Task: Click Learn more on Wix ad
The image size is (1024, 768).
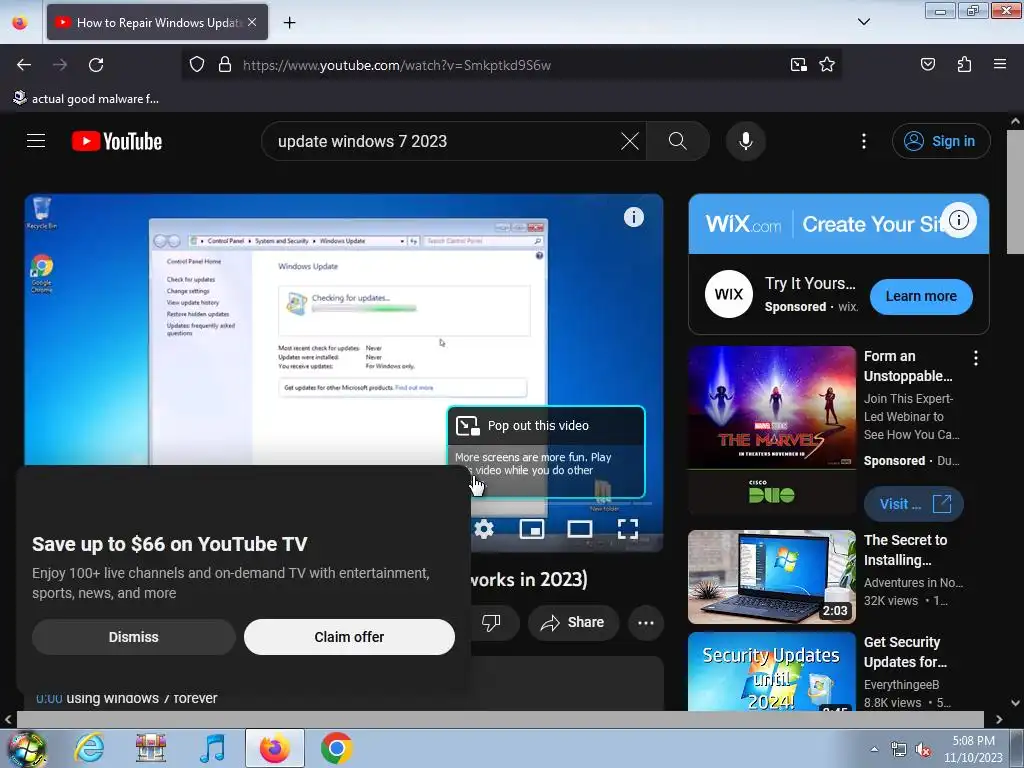Action: pyautogui.click(x=921, y=296)
